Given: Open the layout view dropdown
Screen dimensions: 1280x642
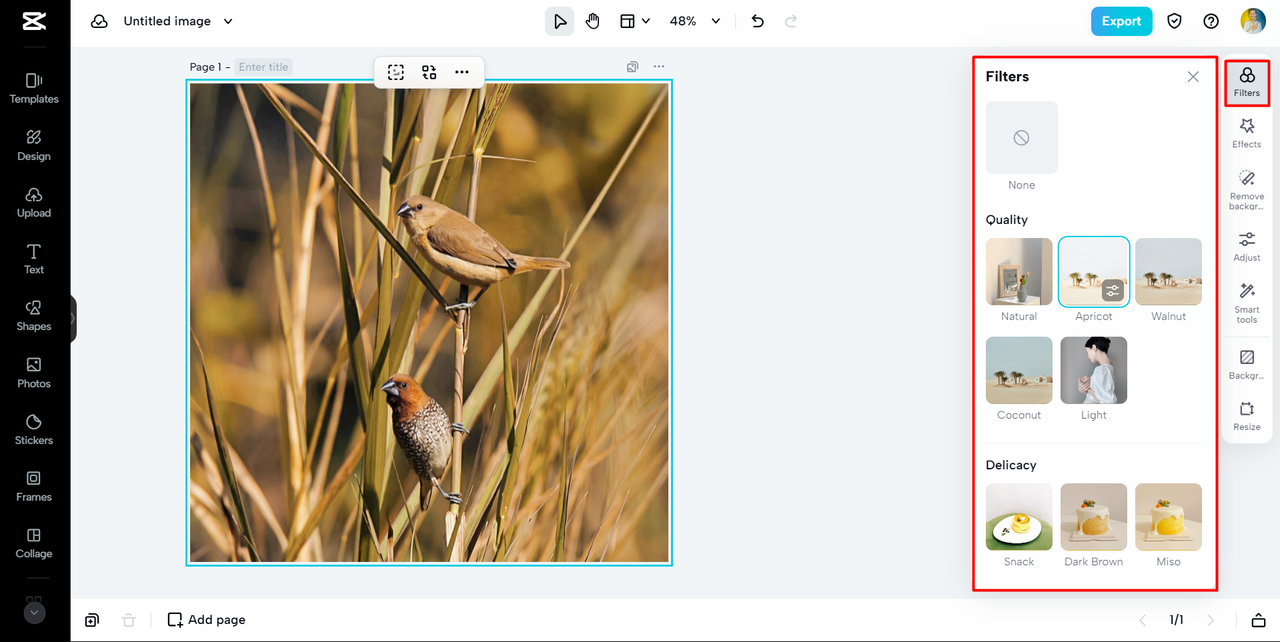Looking at the screenshot, I should (634, 21).
